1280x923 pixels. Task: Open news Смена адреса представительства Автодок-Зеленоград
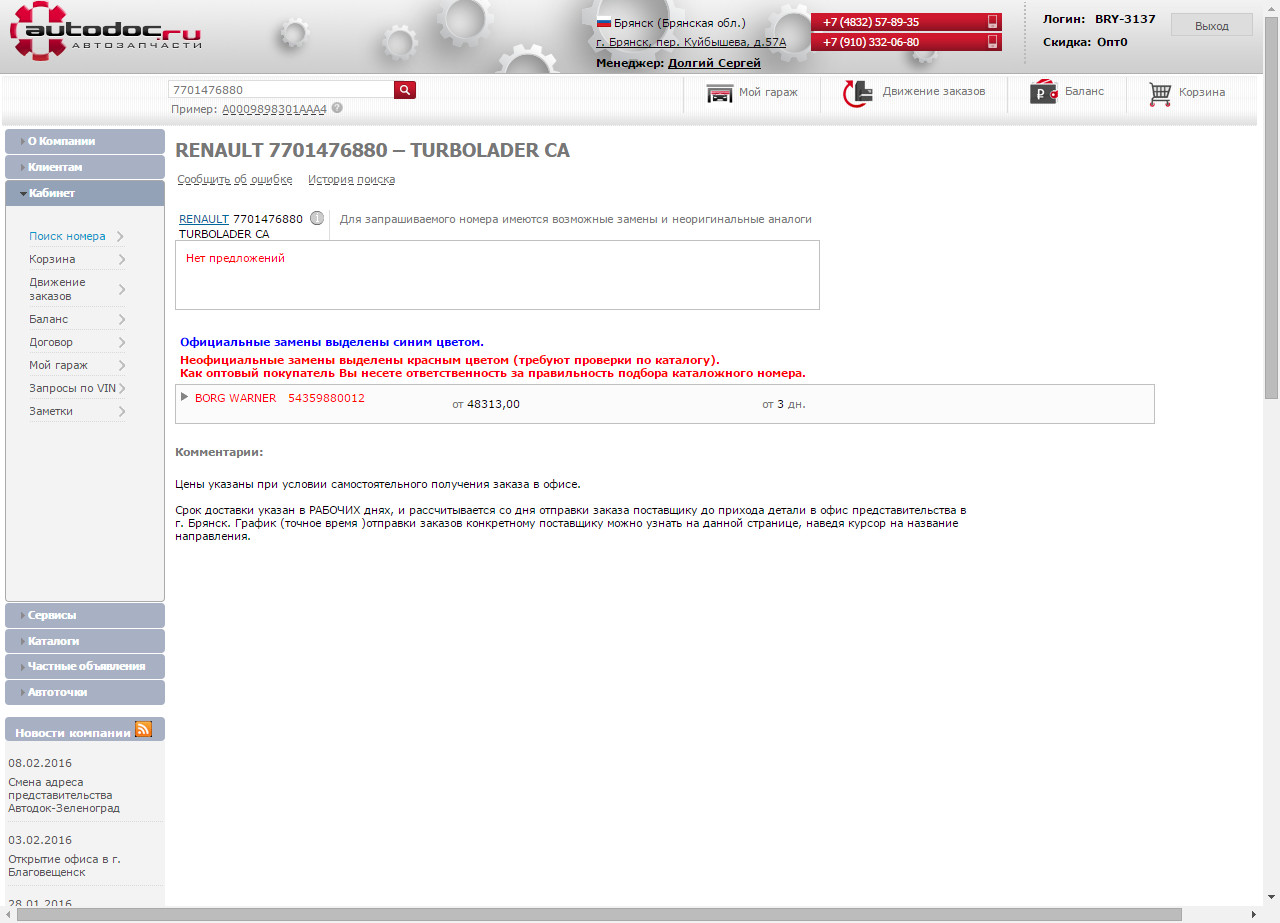(64, 795)
